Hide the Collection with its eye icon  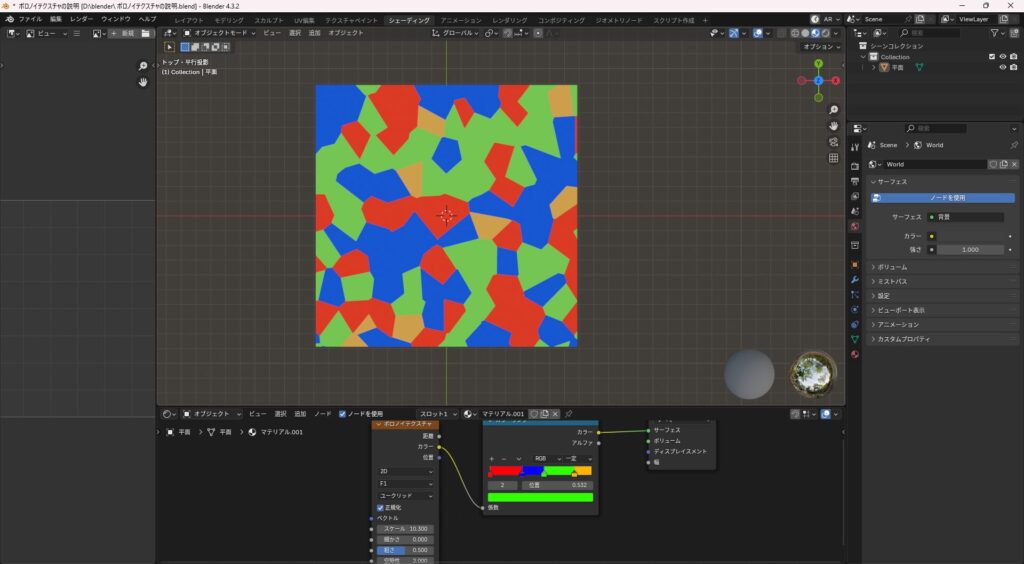point(1003,57)
